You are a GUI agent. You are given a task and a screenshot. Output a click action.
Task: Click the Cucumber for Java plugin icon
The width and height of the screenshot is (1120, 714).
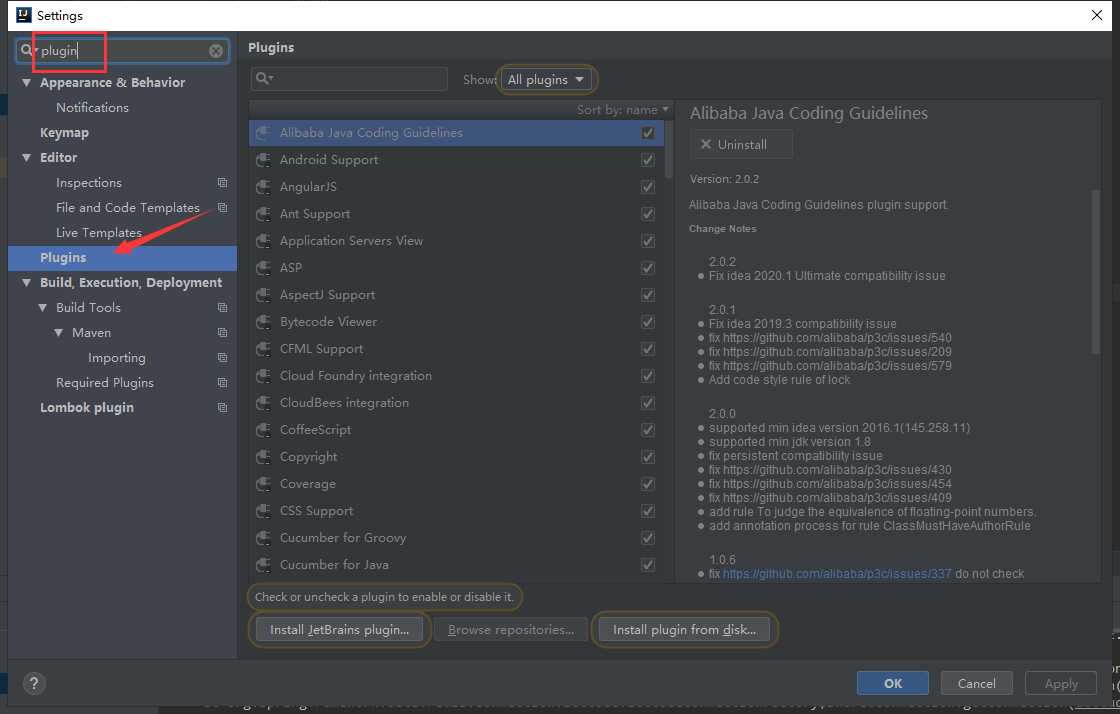(264, 565)
